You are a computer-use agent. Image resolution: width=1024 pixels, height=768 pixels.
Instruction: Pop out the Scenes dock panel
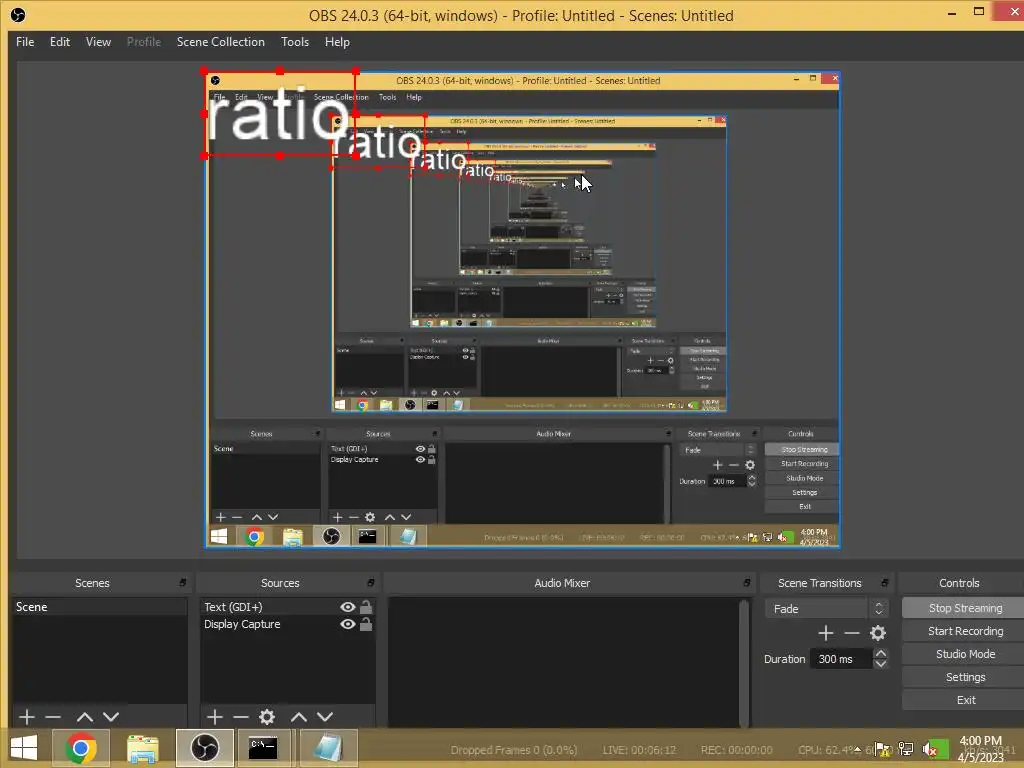pos(182,583)
